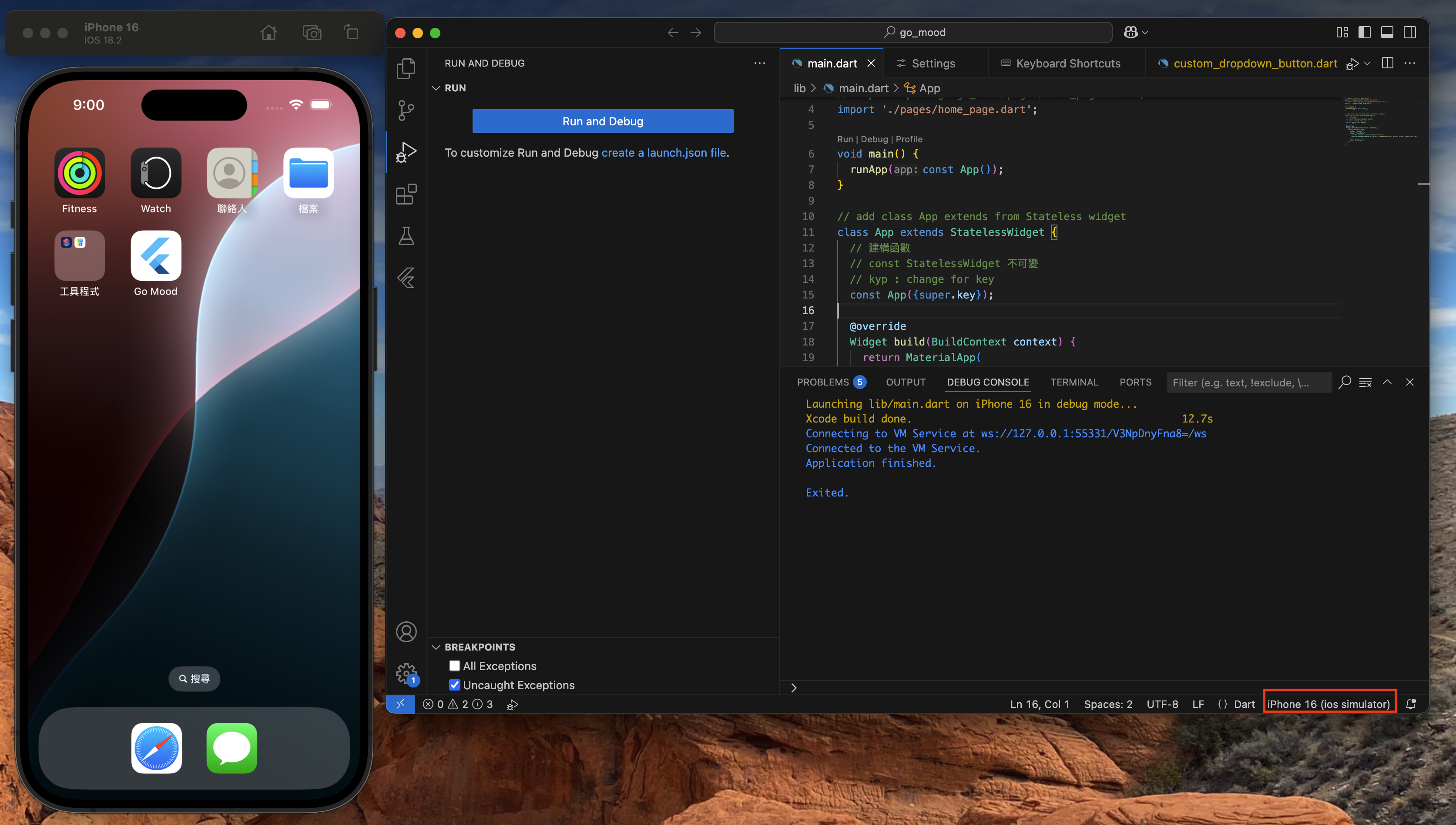Click the create a launch.json file link
This screenshot has height=825, width=1456.
tap(664, 152)
